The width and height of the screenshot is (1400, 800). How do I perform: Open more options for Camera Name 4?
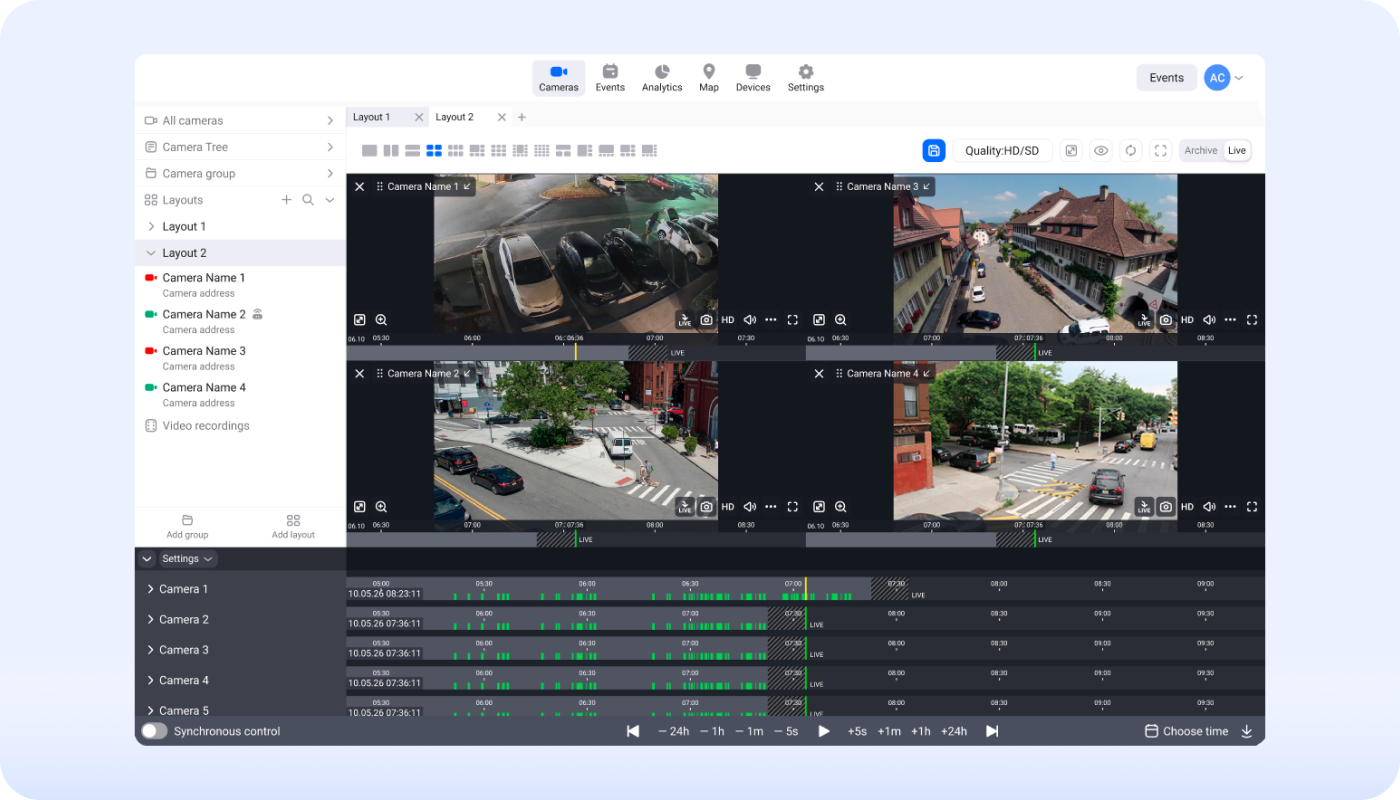[1230, 507]
